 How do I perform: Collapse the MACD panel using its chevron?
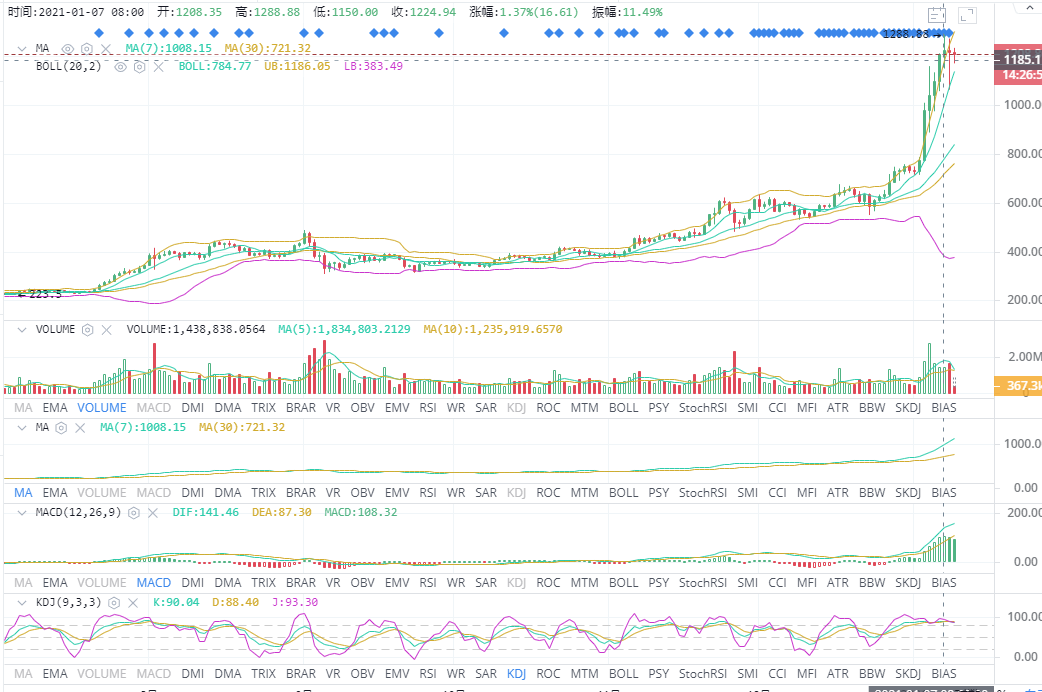(x=24, y=512)
